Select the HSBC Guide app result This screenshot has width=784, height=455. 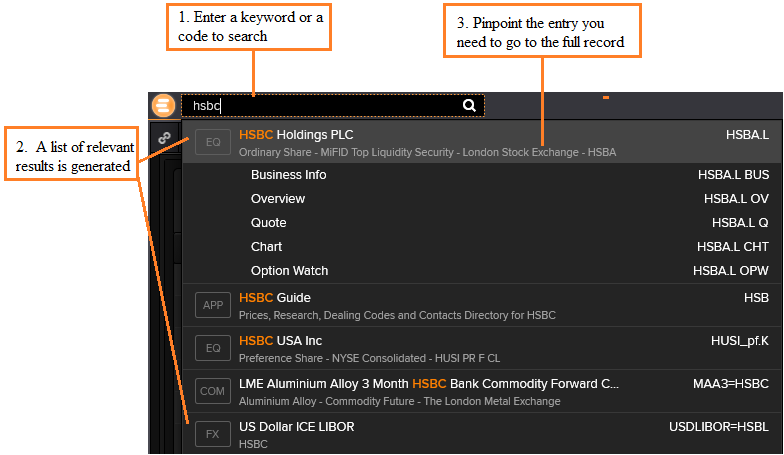[x=482, y=305]
